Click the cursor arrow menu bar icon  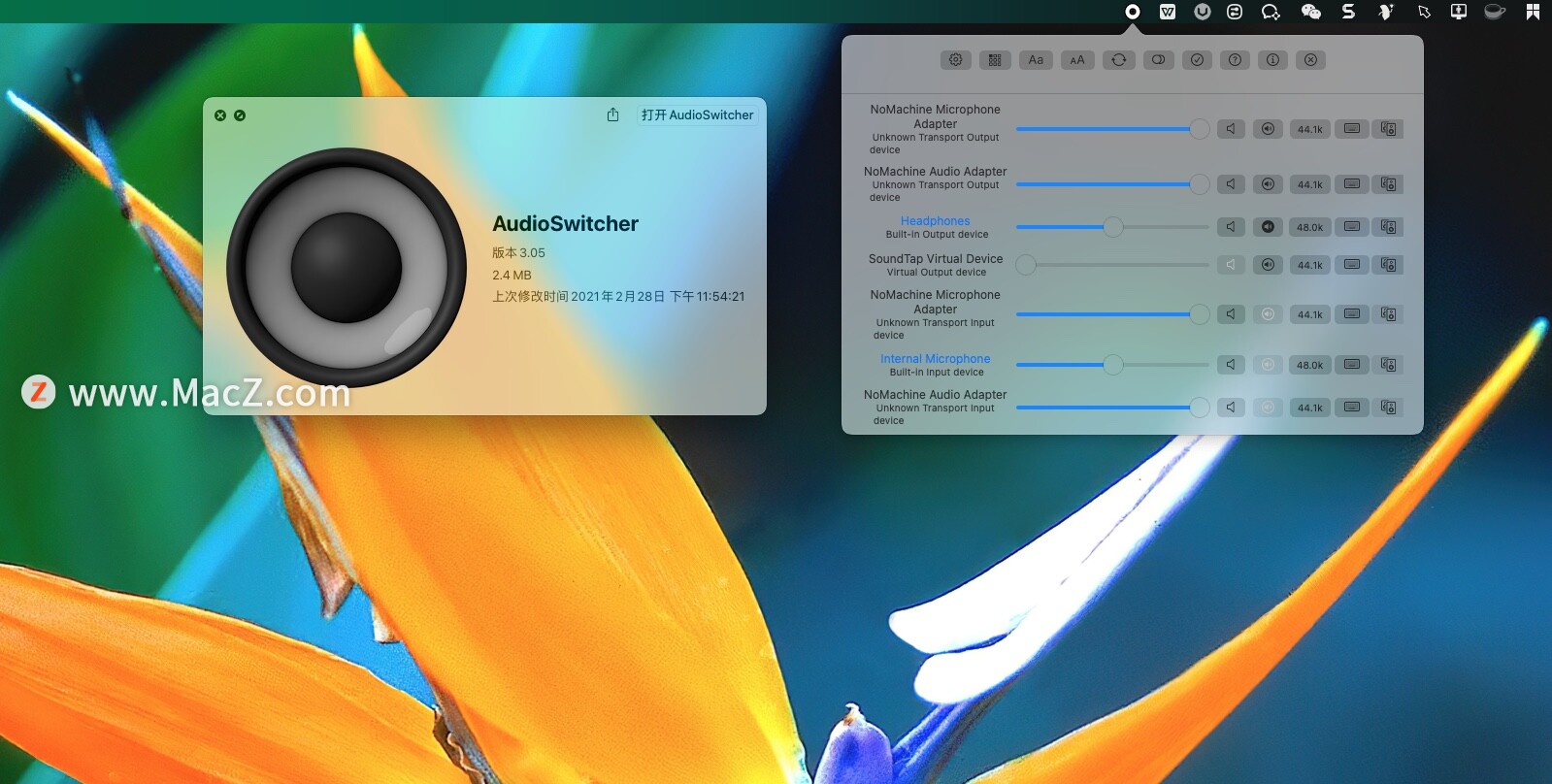[1424, 12]
